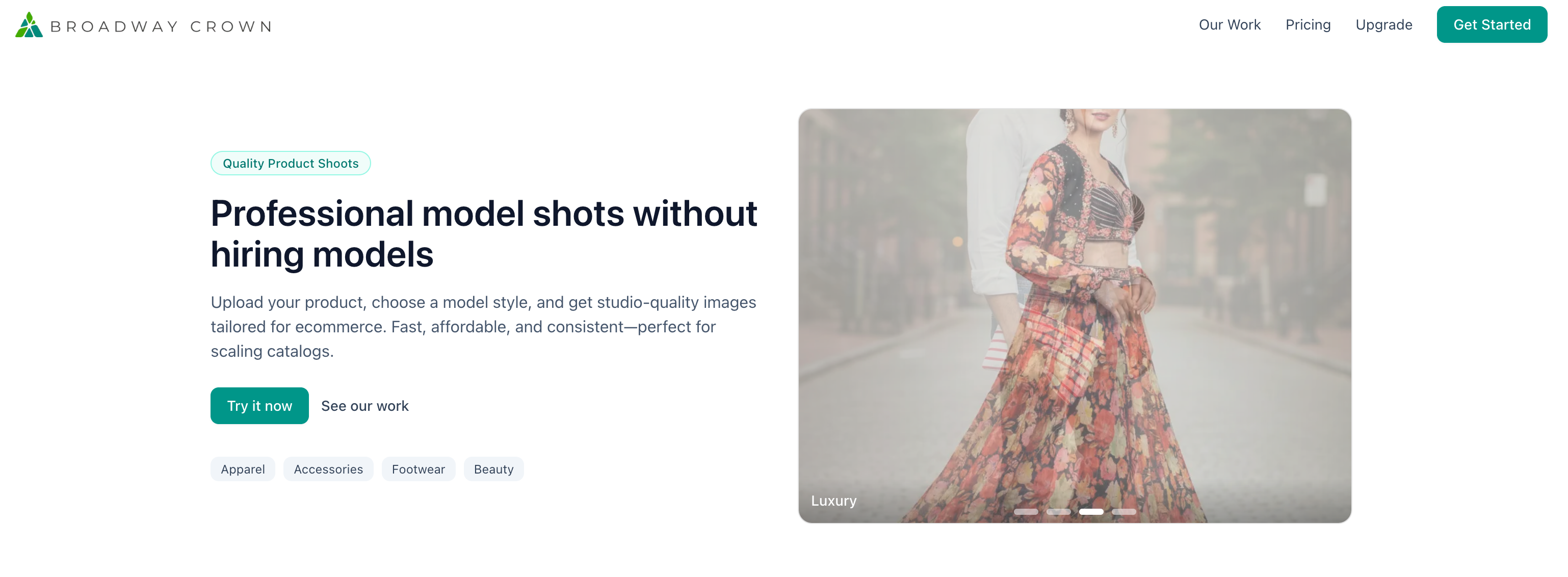Viewport: 1568px width, 577px height.
Task: Click the Quality Product Shoots badge
Action: coord(291,163)
